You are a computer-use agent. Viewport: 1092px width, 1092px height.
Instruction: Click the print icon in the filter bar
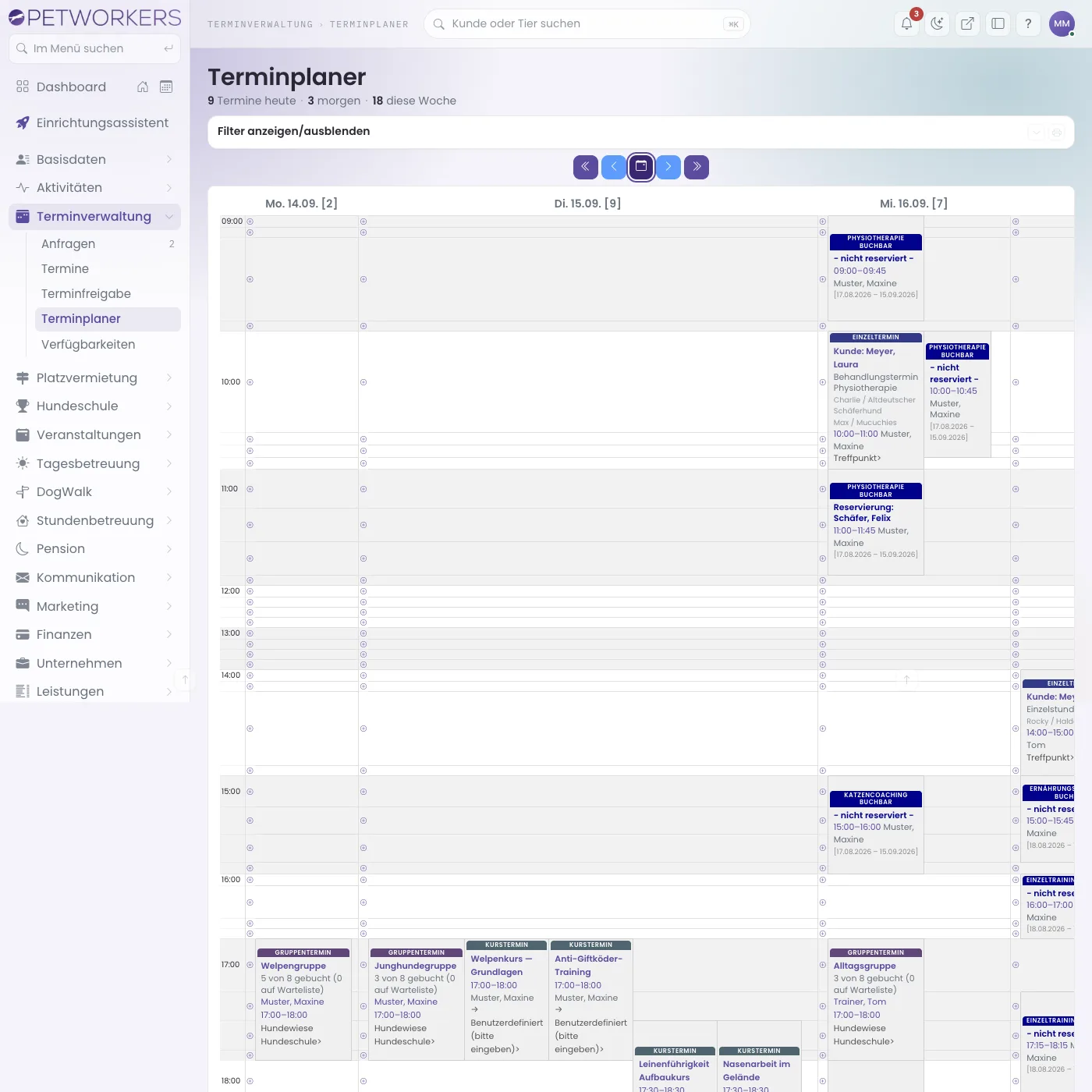[1057, 133]
